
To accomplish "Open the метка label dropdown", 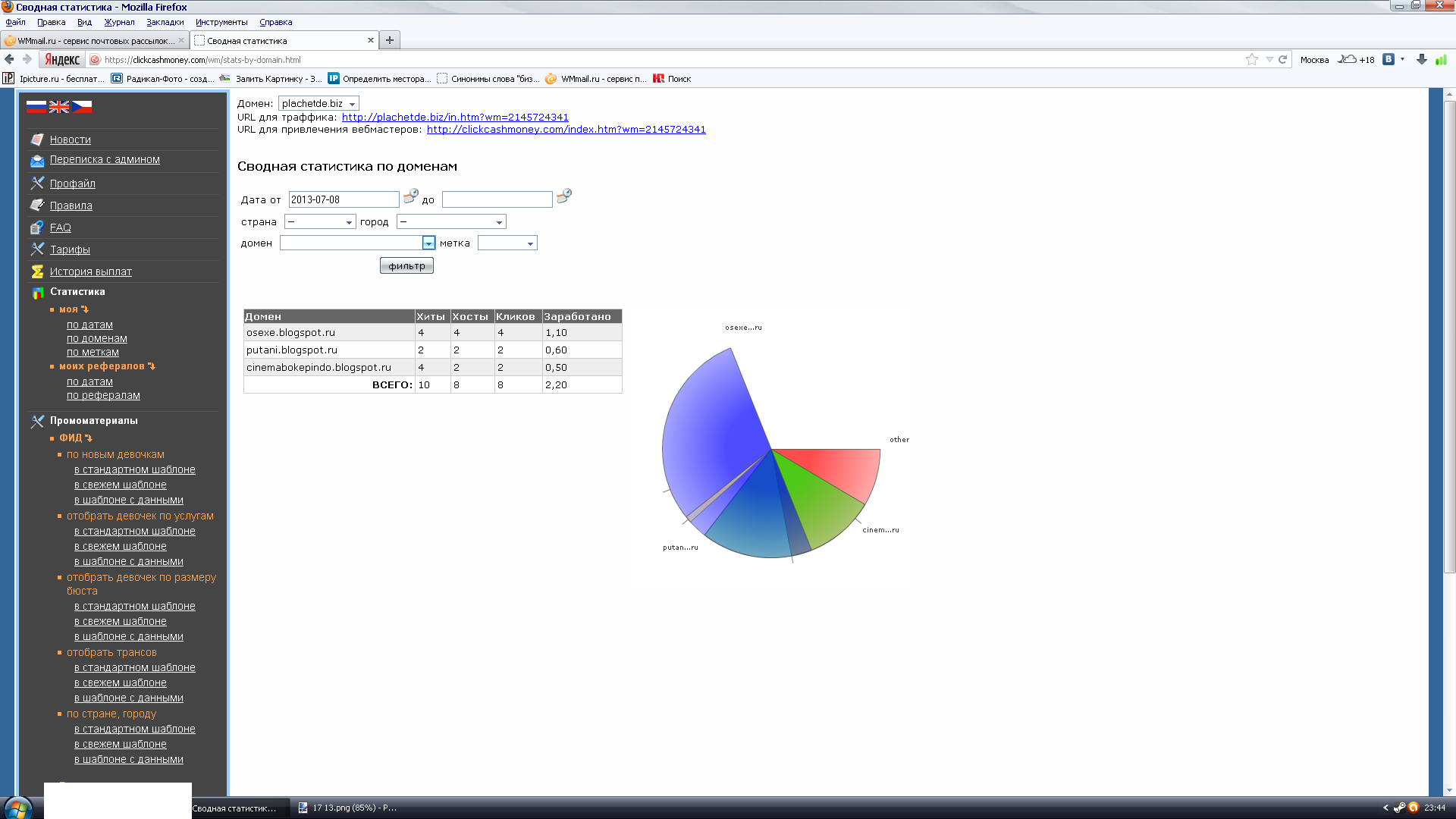I will (x=507, y=243).
